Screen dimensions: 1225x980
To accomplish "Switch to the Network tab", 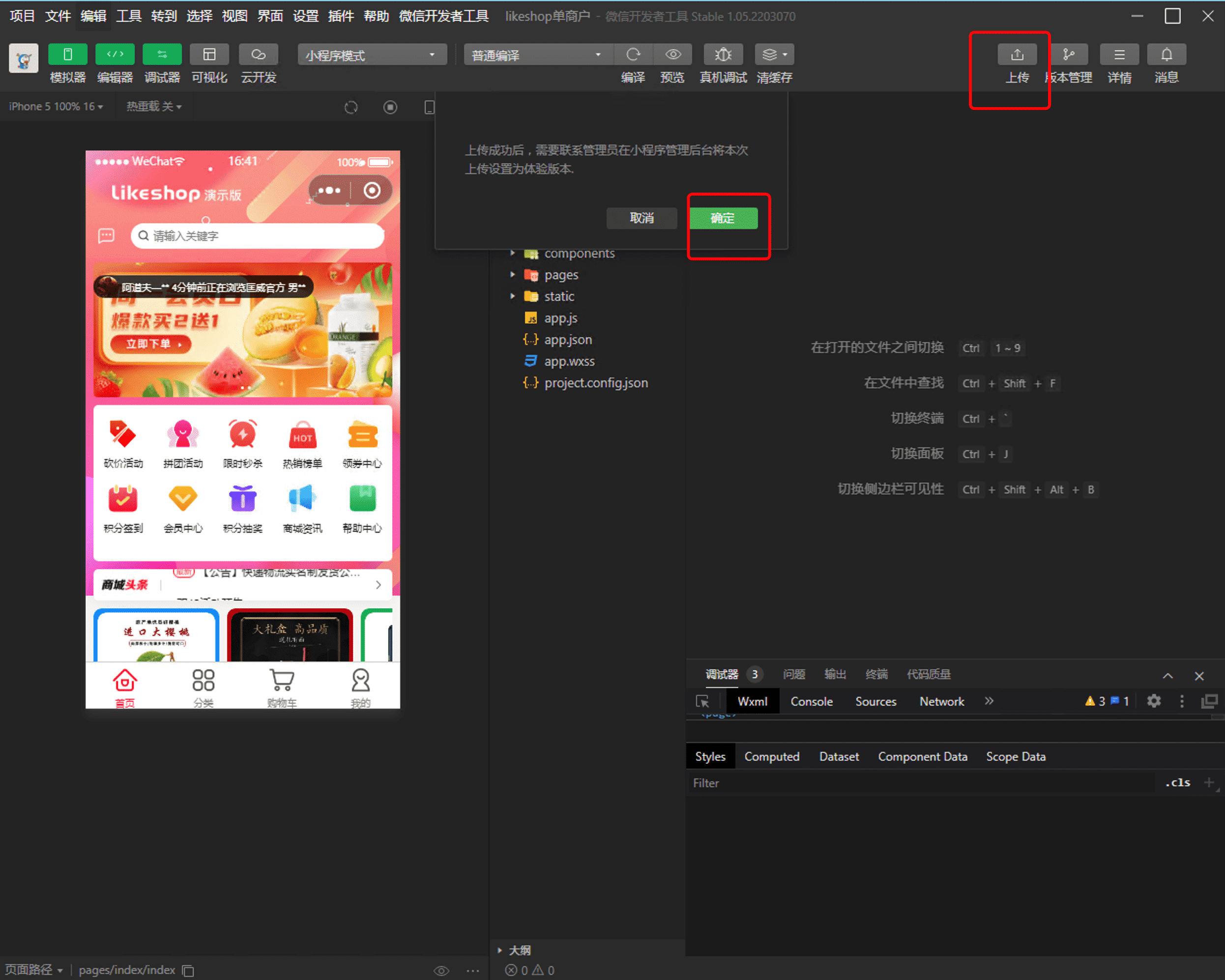I will coord(941,702).
